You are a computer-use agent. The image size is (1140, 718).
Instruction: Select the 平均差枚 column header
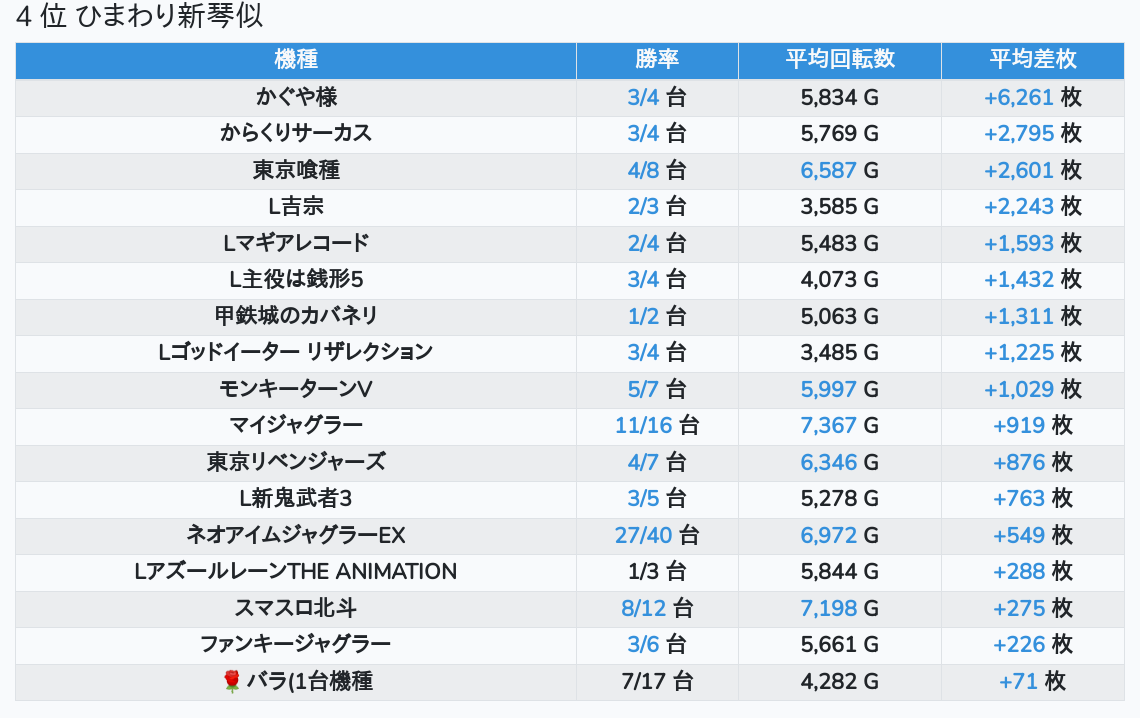[1033, 60]
